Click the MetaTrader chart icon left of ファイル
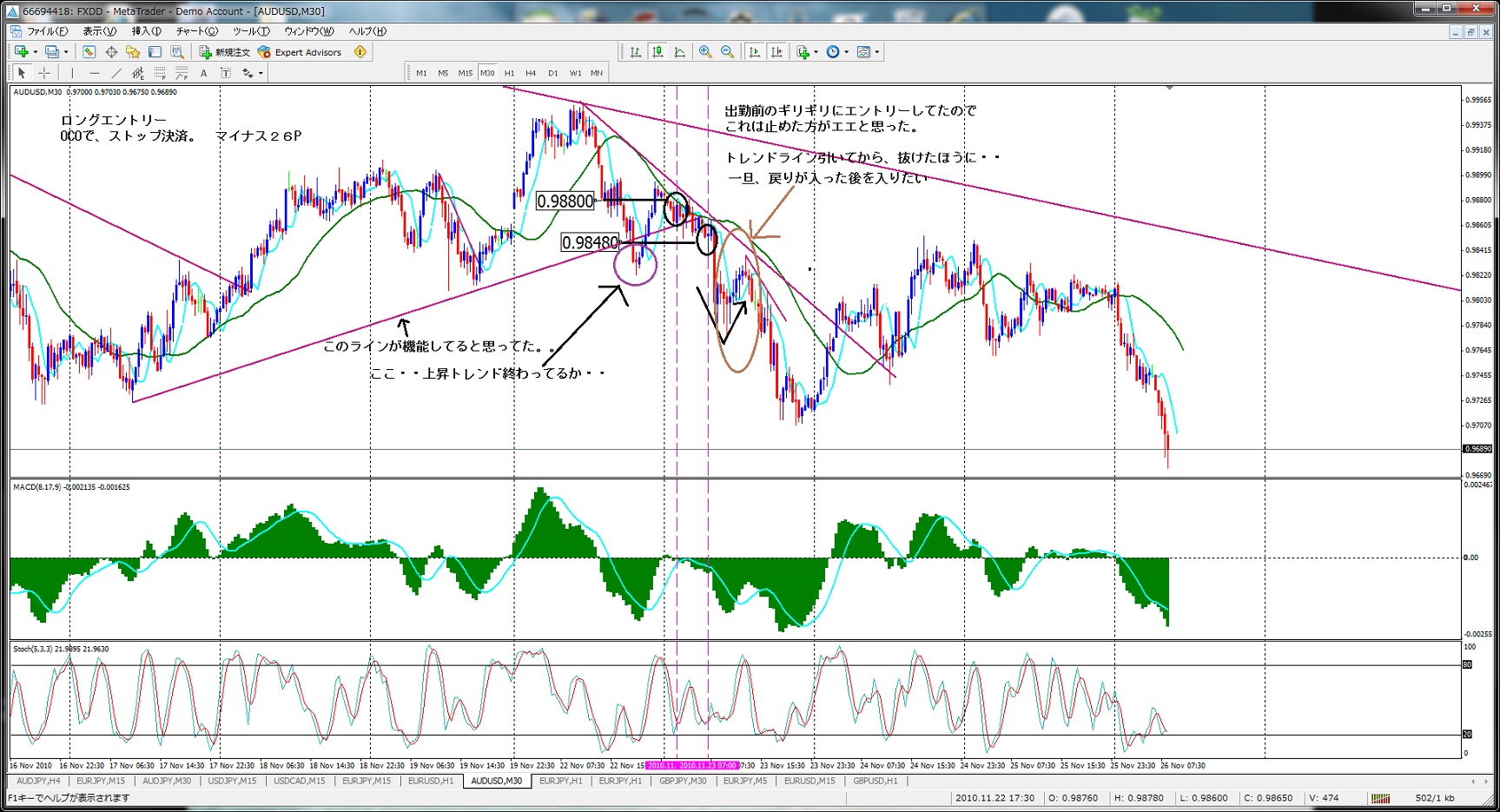 [x=16, y=31]
